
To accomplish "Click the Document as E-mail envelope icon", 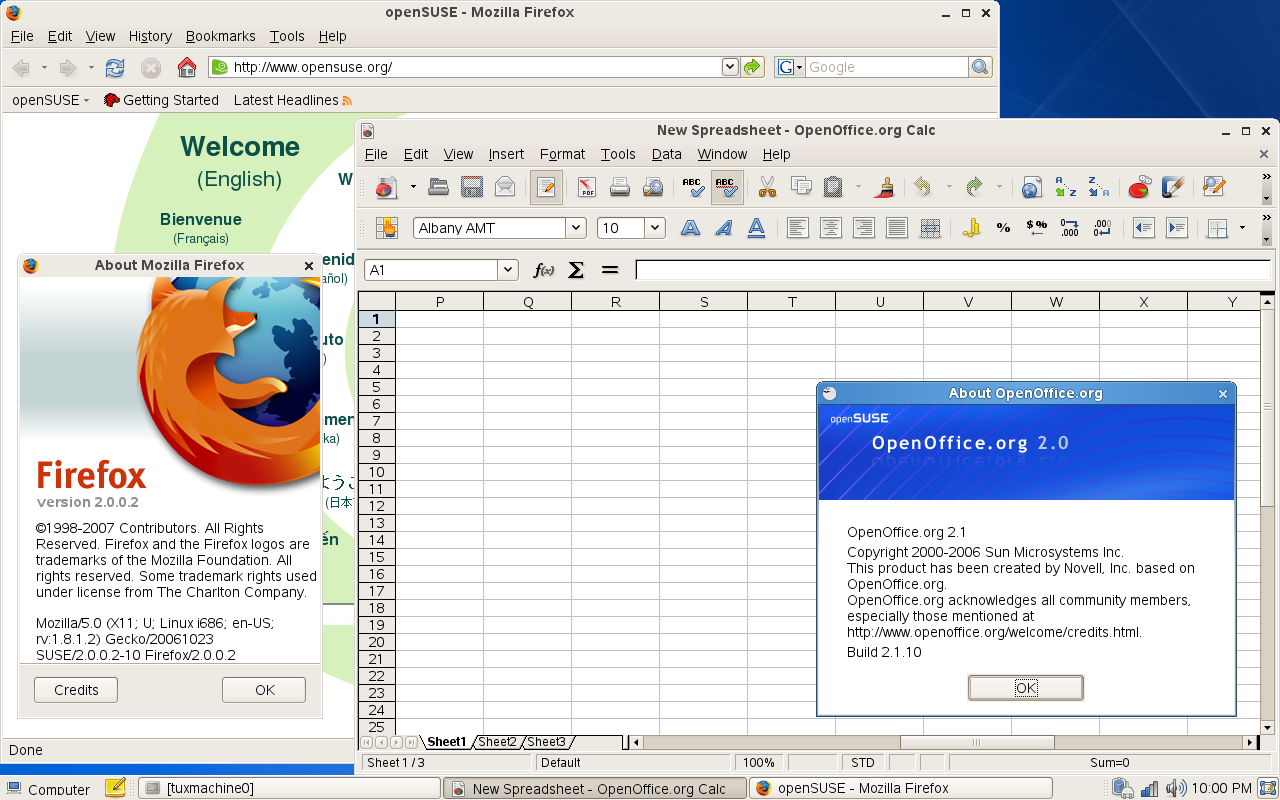I will coord(505,187).
